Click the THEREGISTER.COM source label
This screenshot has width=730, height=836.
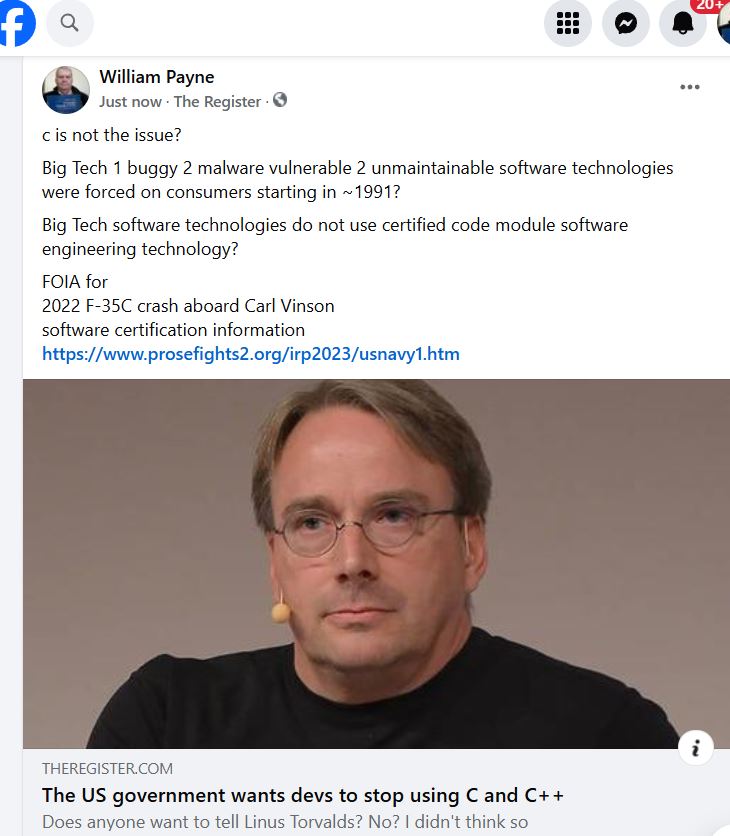[x=107, y=768]
